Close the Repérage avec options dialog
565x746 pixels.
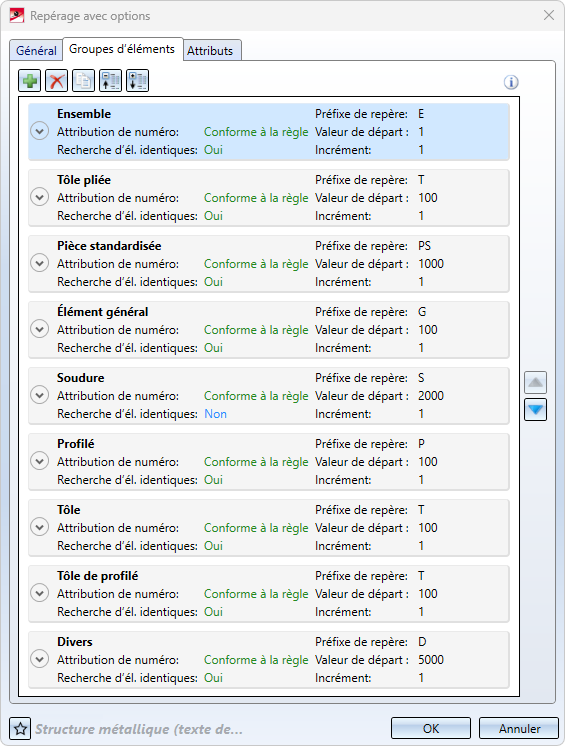pyautogui.click(x=549, y=15)
